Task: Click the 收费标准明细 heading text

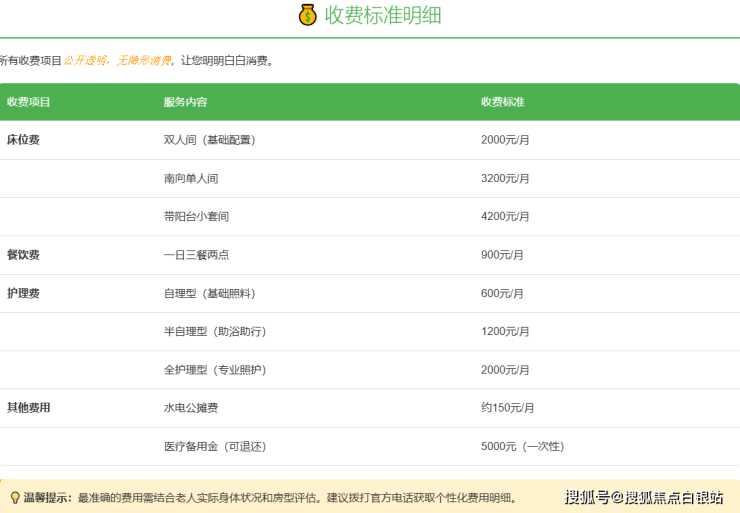Action: (x=383, y=15)
